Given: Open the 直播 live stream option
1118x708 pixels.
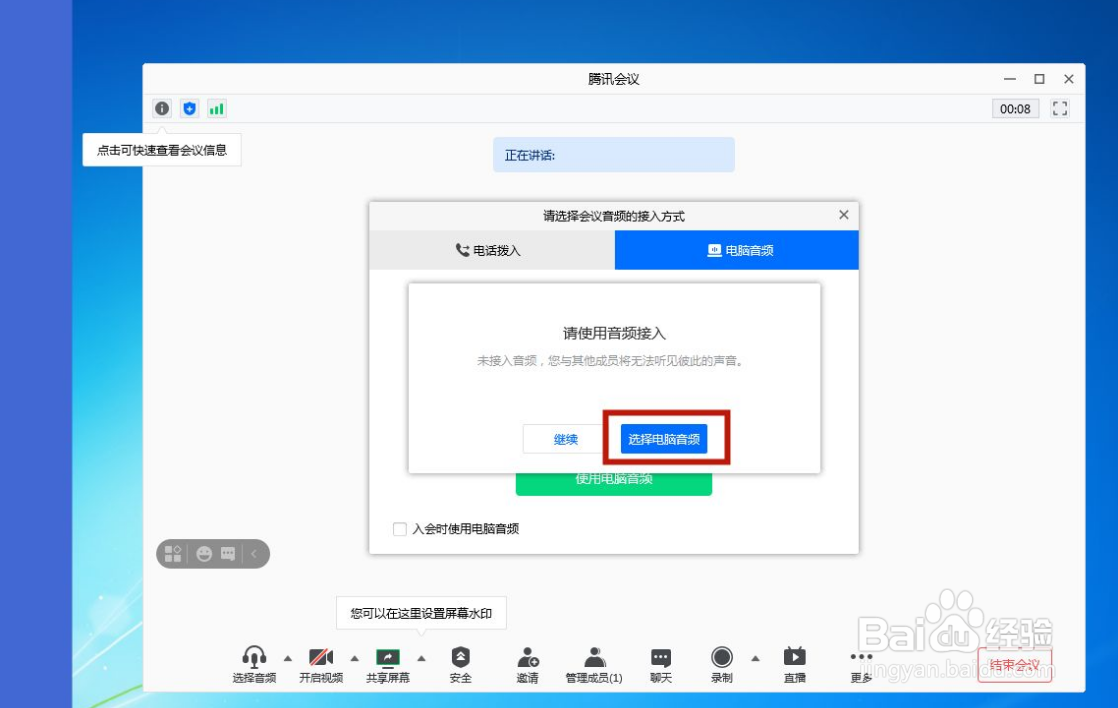Looking at the screenshot, I should 795,664.
